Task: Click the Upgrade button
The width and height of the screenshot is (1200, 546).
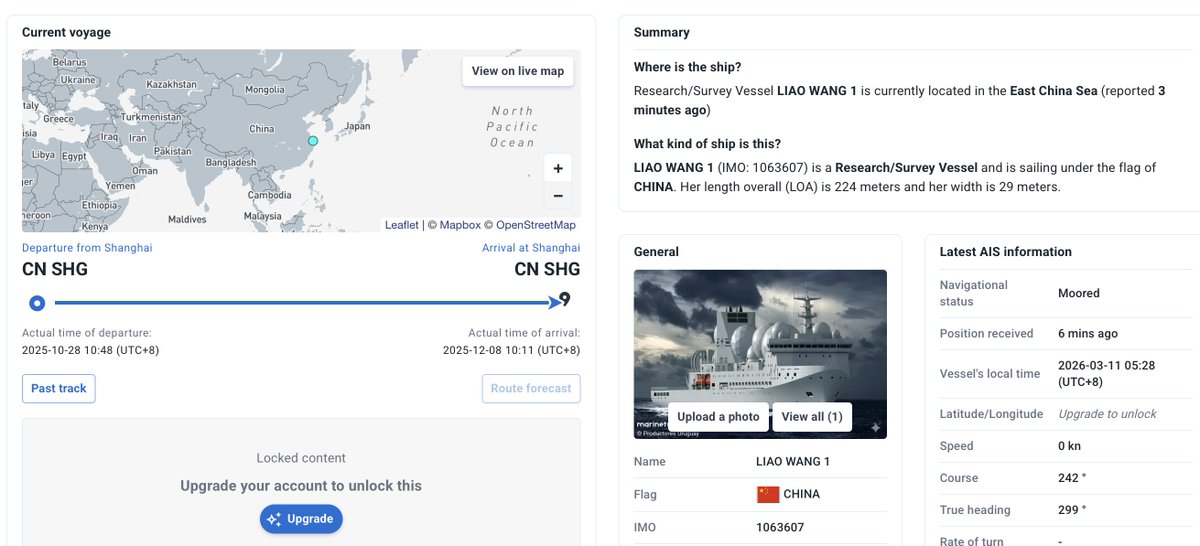Action: point(301,519)
